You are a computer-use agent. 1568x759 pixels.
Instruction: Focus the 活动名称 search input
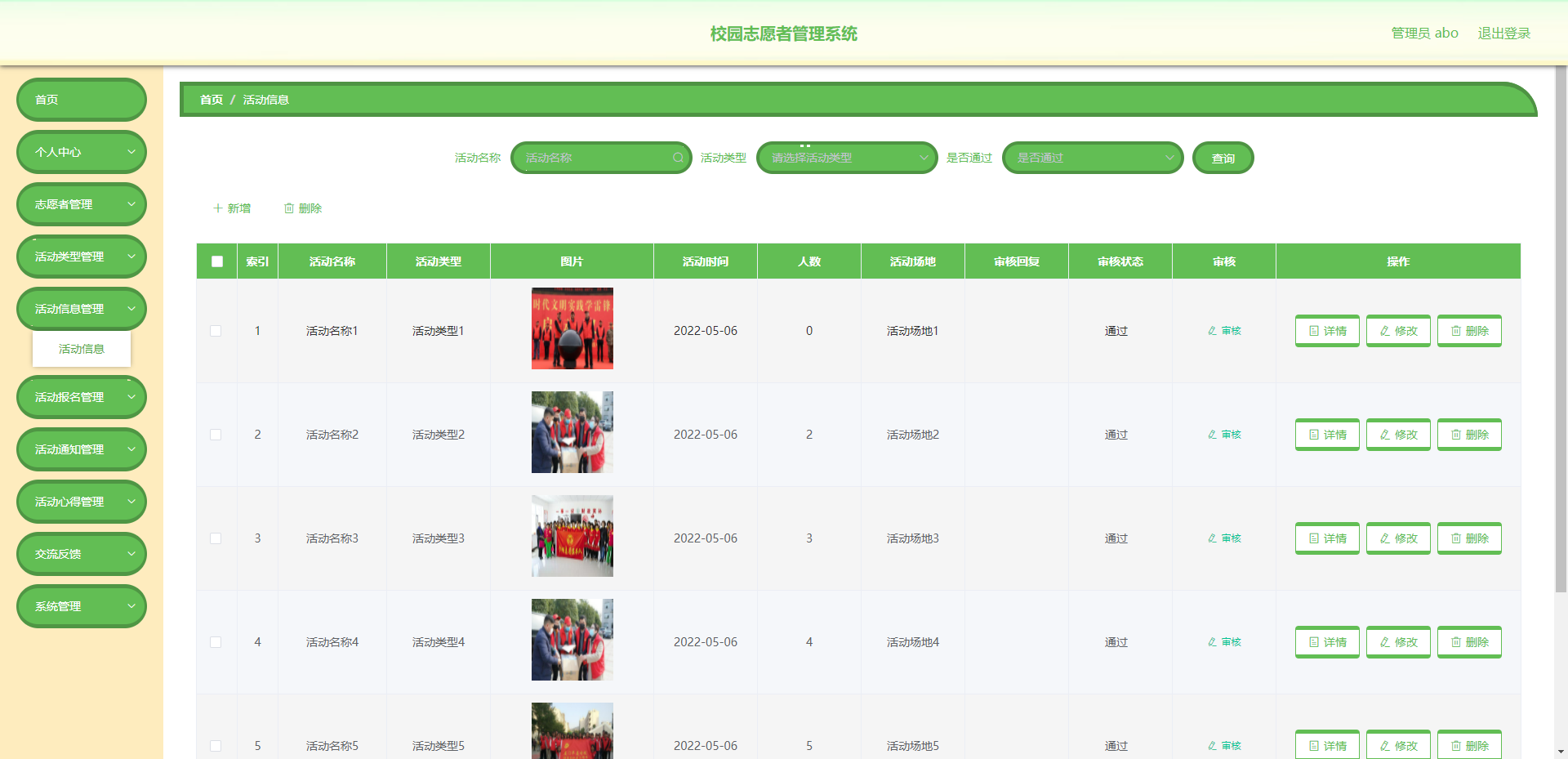coord(601,158)
